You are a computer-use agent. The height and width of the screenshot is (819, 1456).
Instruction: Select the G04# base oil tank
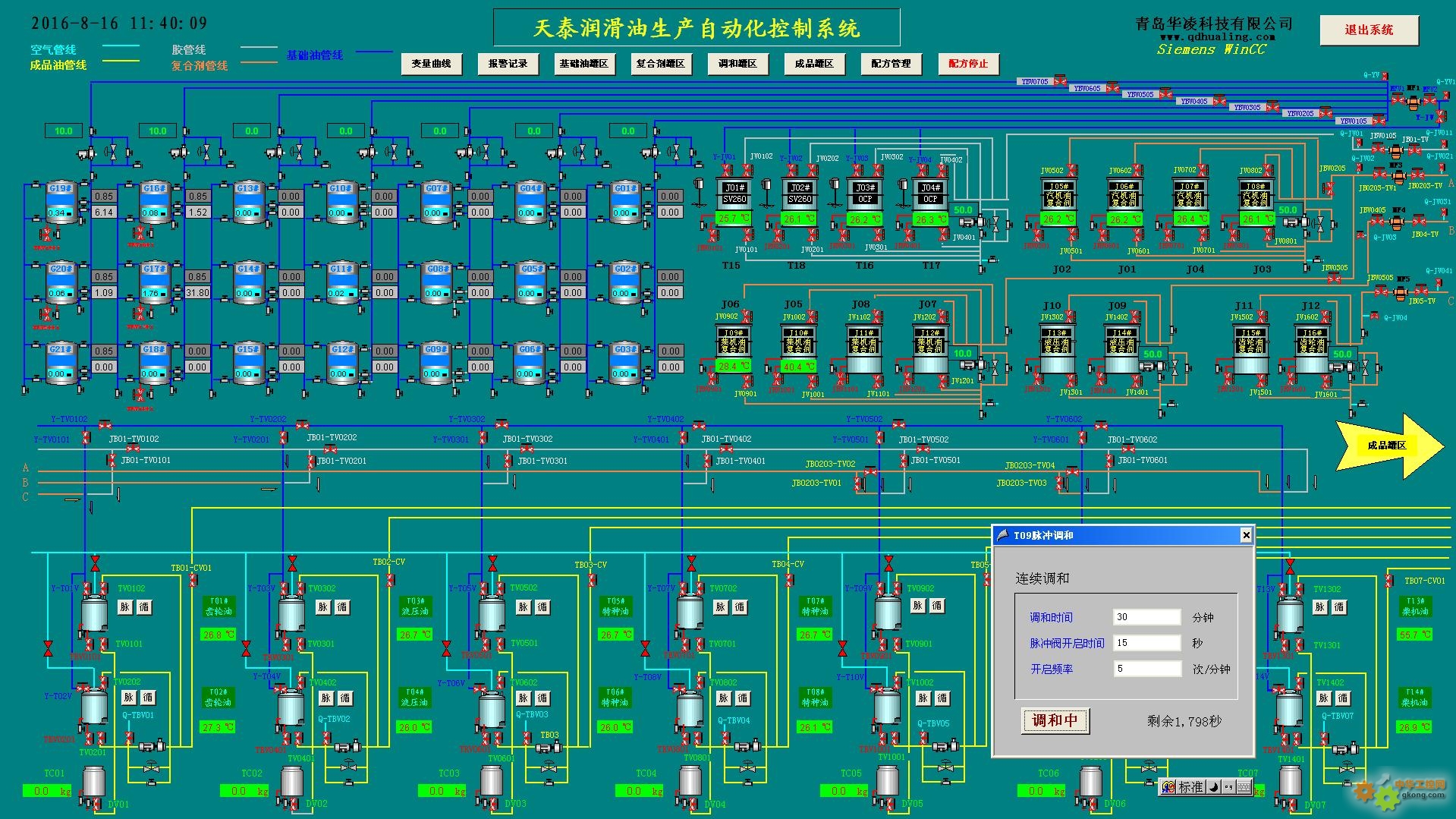[530, 202]
